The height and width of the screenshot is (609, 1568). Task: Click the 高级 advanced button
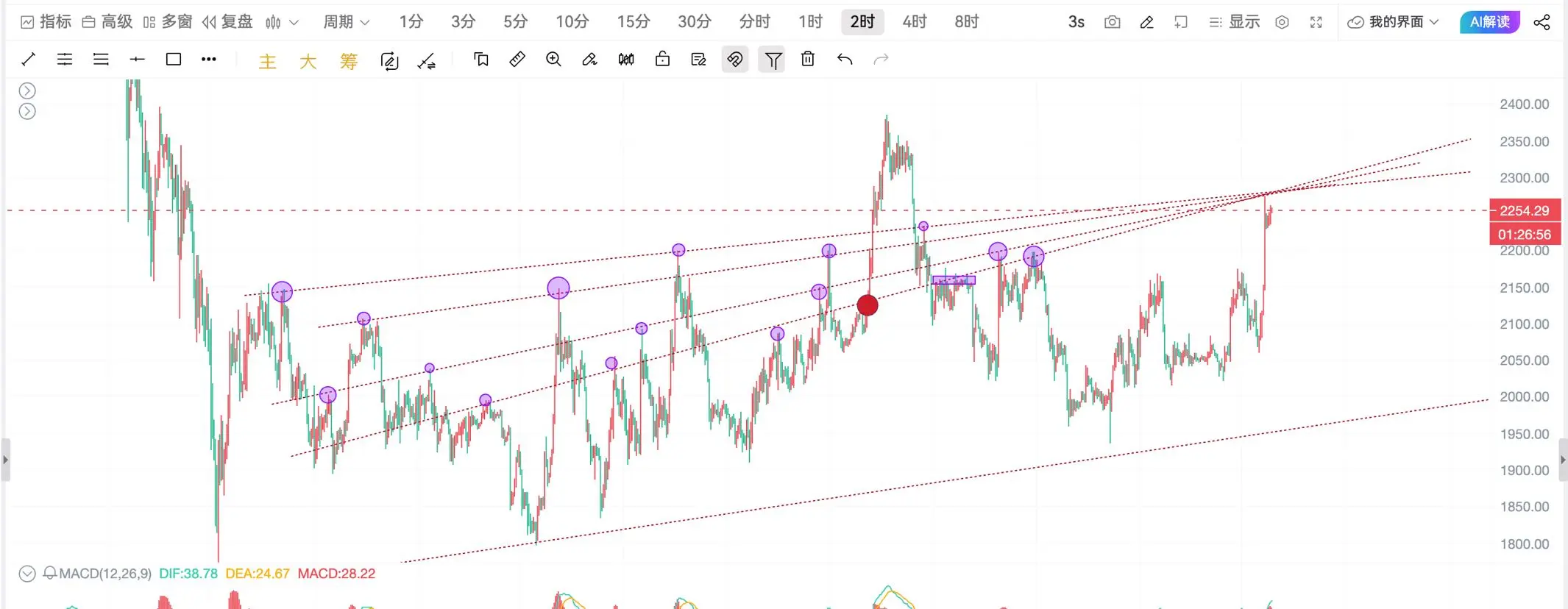[107, 22]
